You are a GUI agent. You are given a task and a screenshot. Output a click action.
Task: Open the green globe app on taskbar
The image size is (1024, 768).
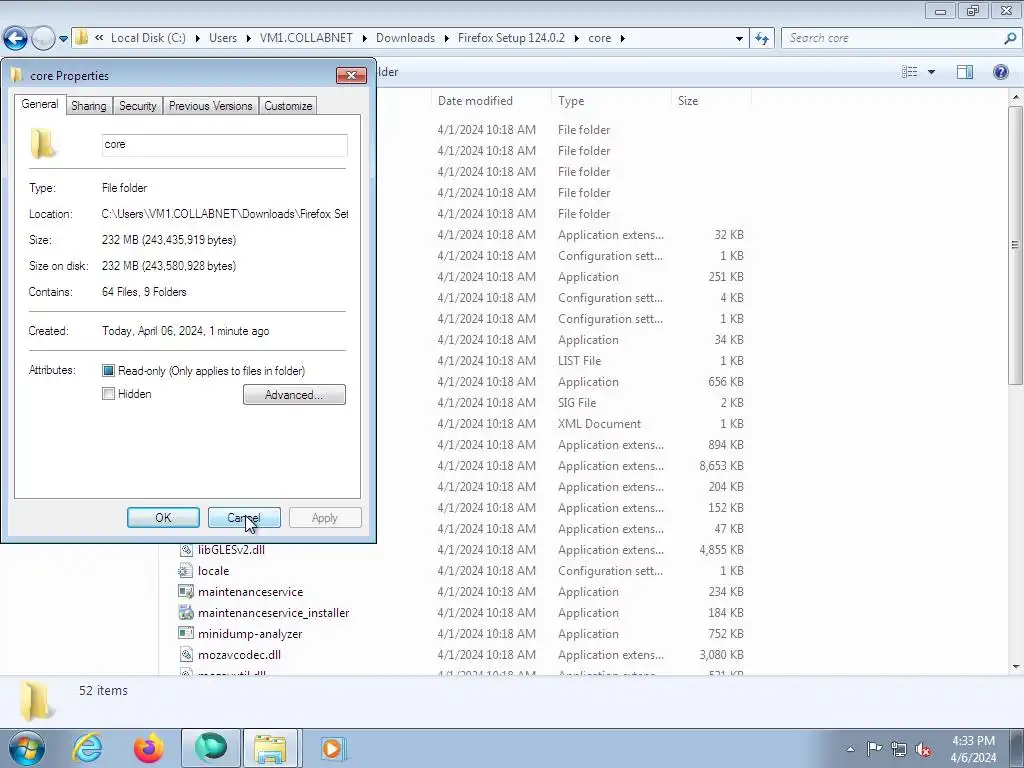click(210, 748)
